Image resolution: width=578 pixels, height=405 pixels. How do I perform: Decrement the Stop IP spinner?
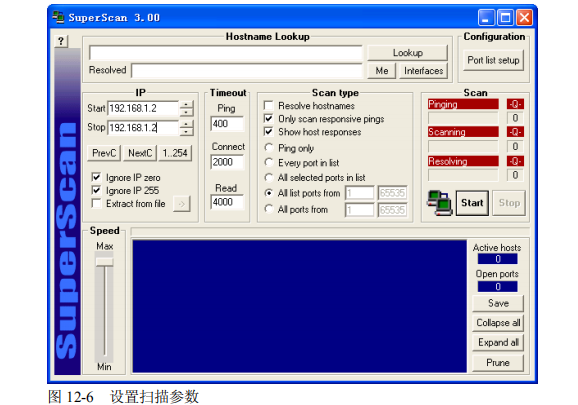(x=187, y=132)
